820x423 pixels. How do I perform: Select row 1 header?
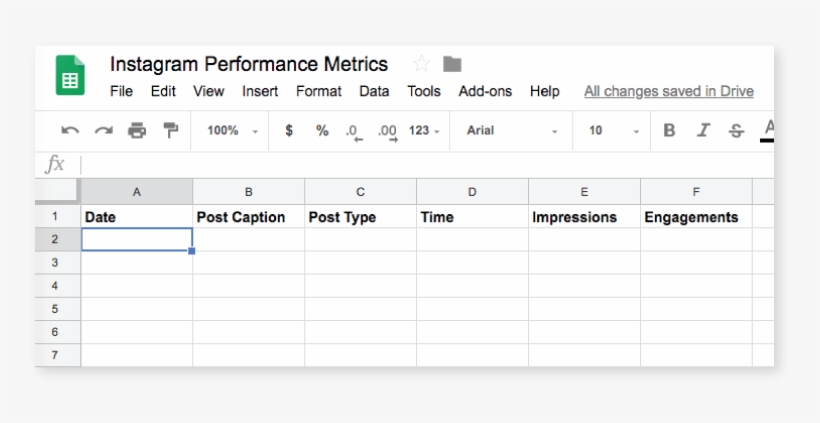58,216
